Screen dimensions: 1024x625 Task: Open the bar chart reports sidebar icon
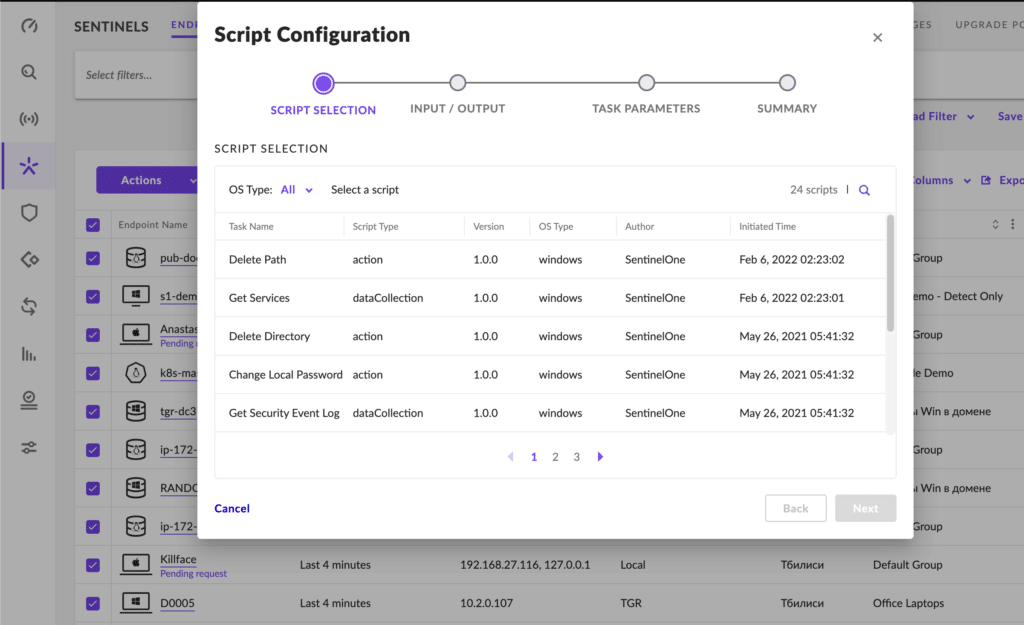pyautogui.click(x=29, y=353)
